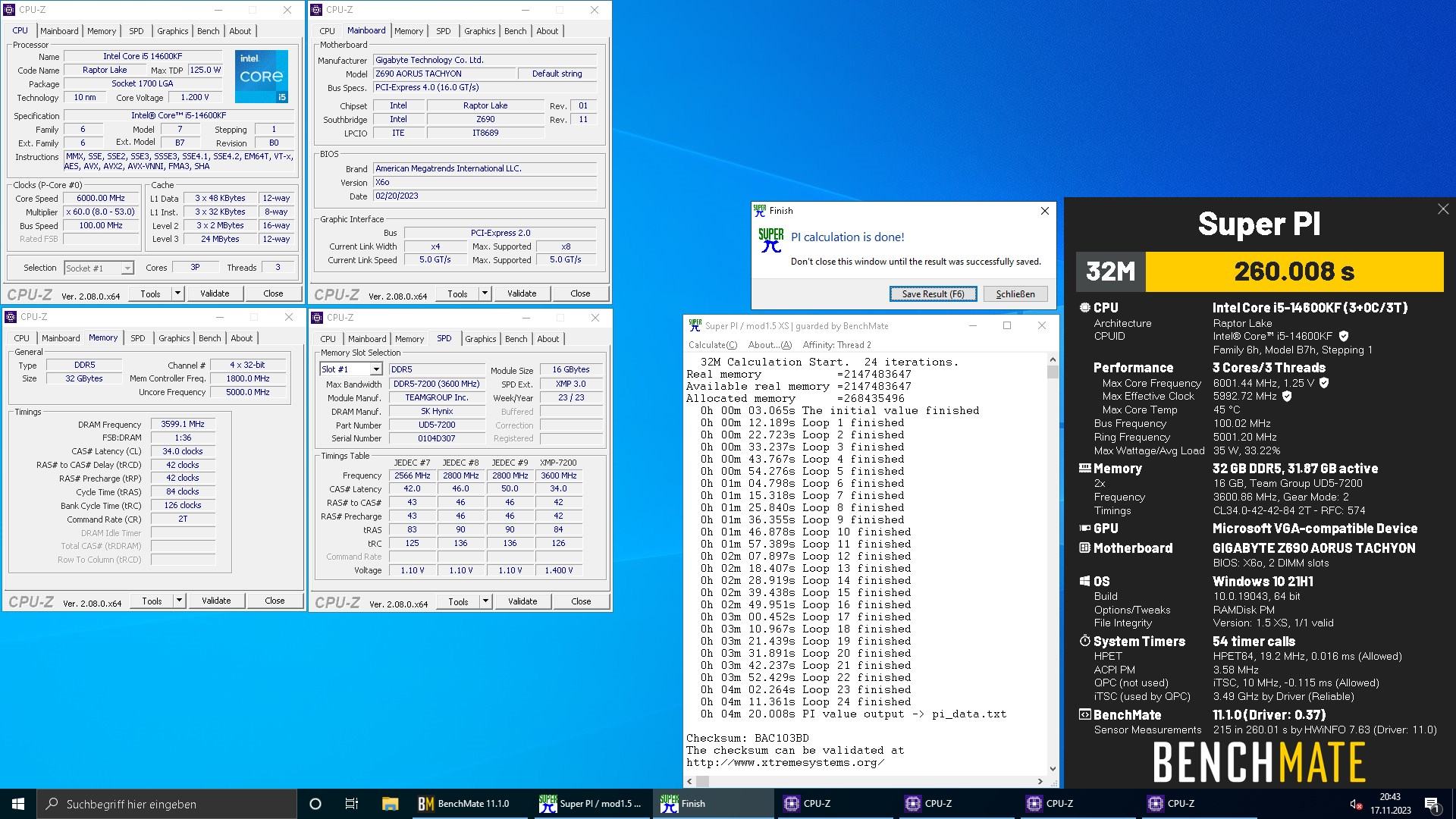The height and width of the screenshot is (819, 1456).
Task: Click the Core Speed 6000.00 MHz field
Action: pyautogui.click(x=101, y=198)
